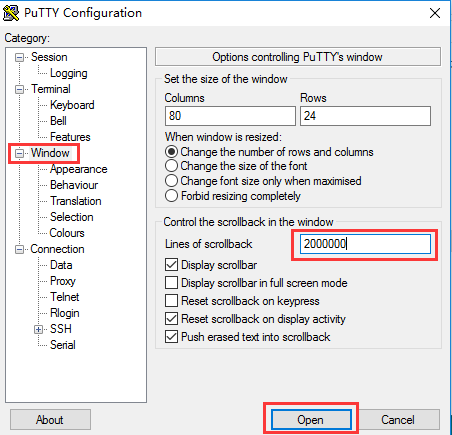Collapse the Terminal category node
Screen dimensions: 452x435
[20, 89]
